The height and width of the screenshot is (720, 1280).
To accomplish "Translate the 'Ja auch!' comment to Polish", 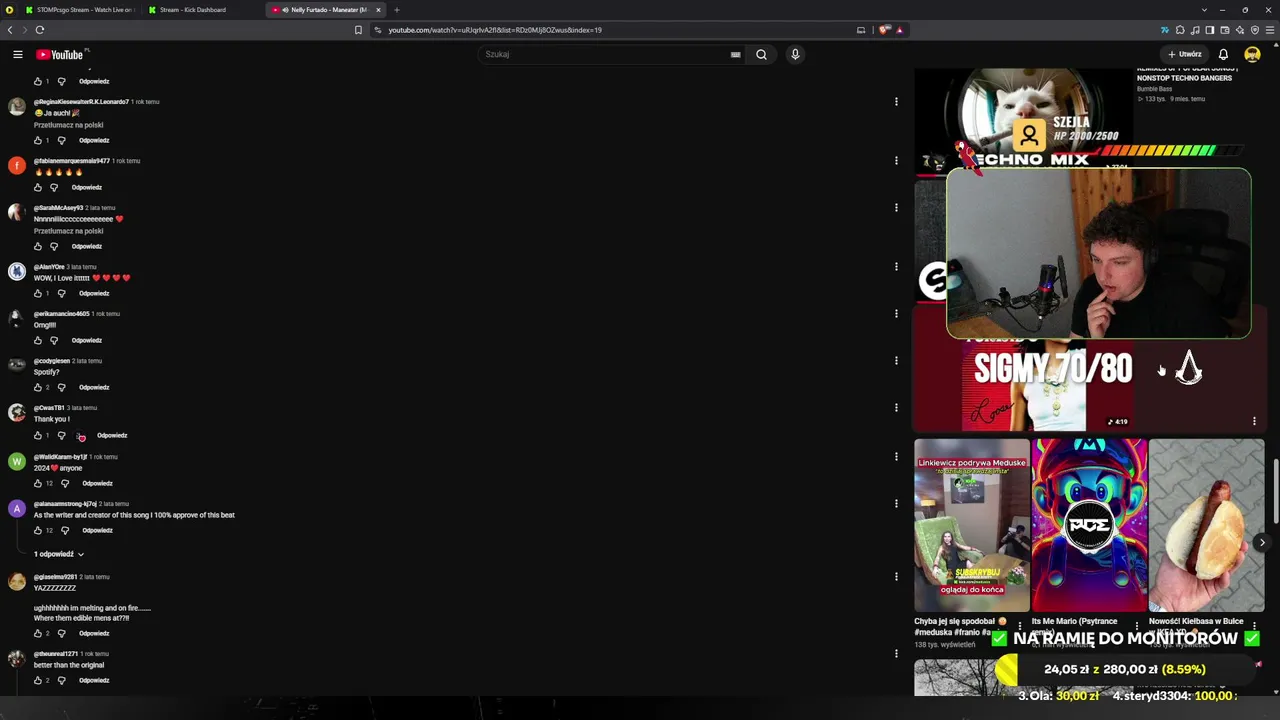I will click(x=69, y=125).
